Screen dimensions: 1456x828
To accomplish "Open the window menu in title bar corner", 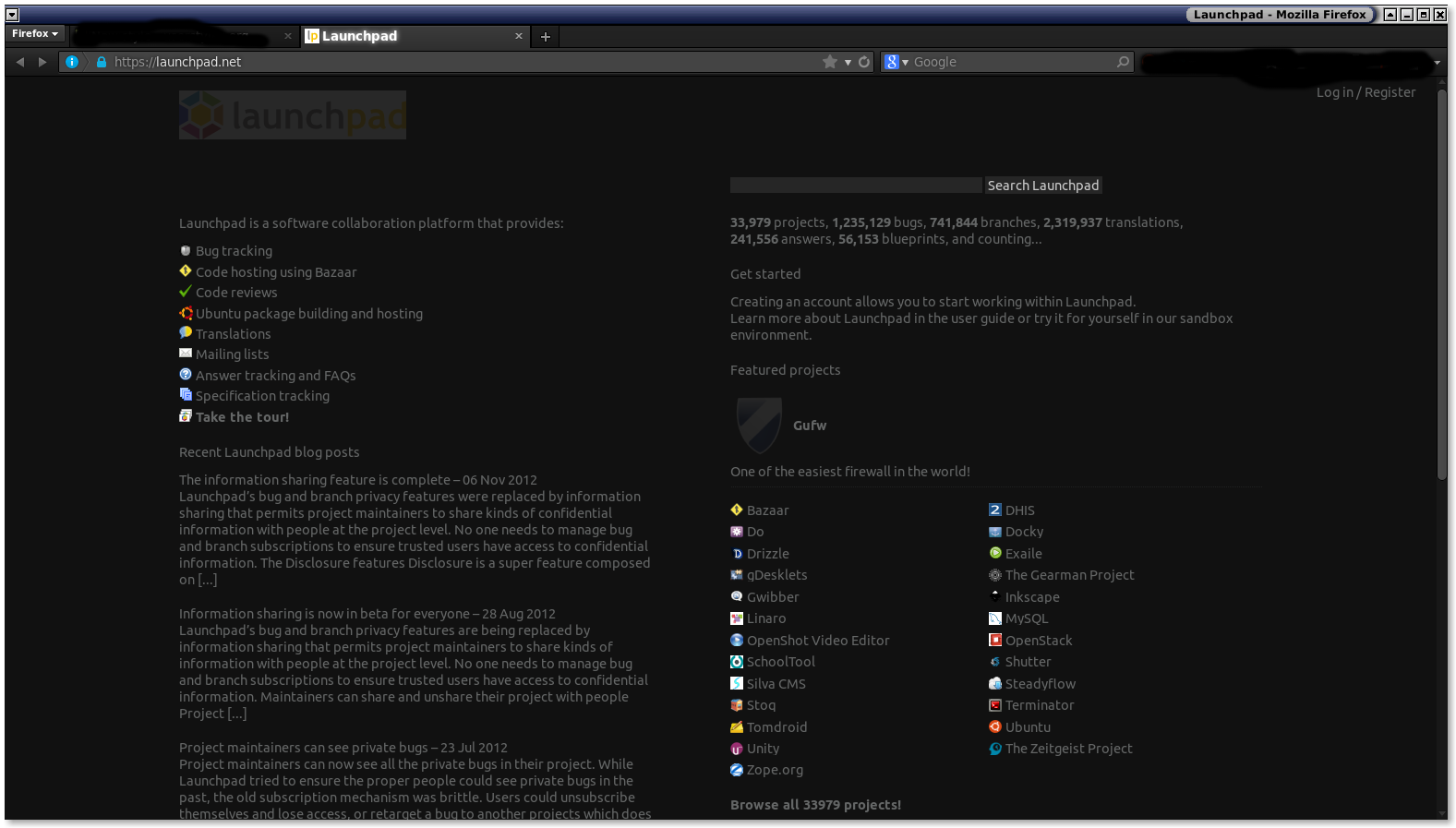I will (x=12, y=15).
